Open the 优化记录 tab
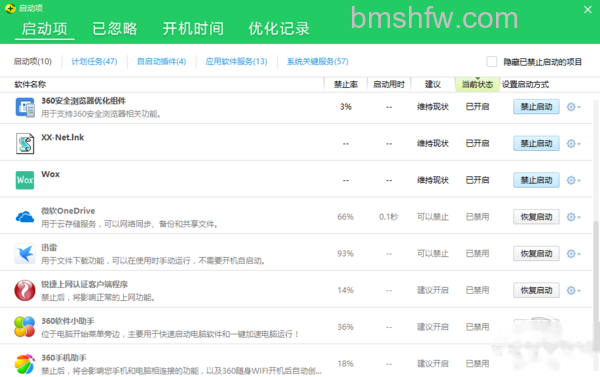Image resolution: width=600 pixels, height=377 pixels. (x=279, y=29)
